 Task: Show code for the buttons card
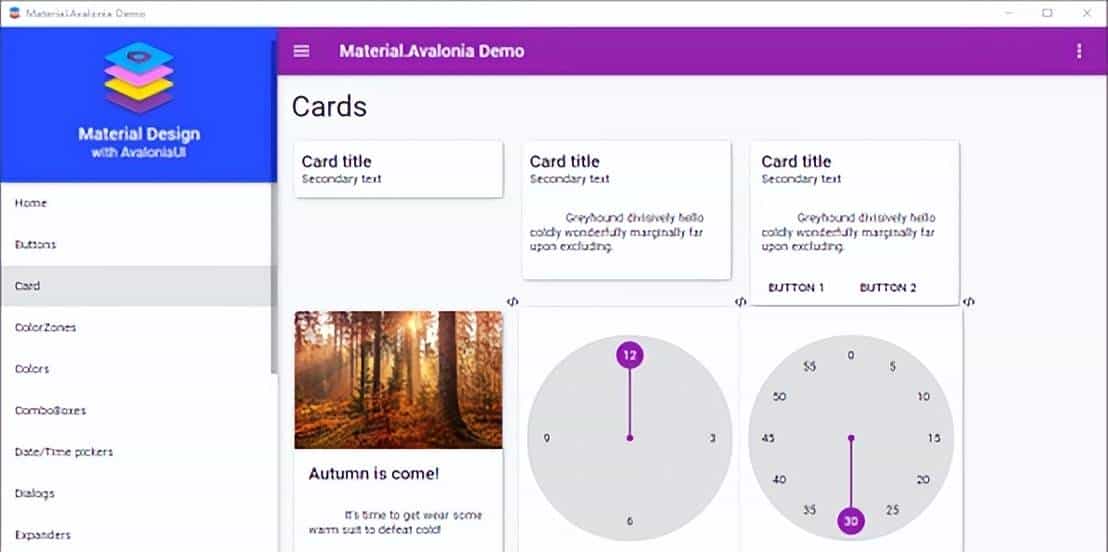coord(968,301)
